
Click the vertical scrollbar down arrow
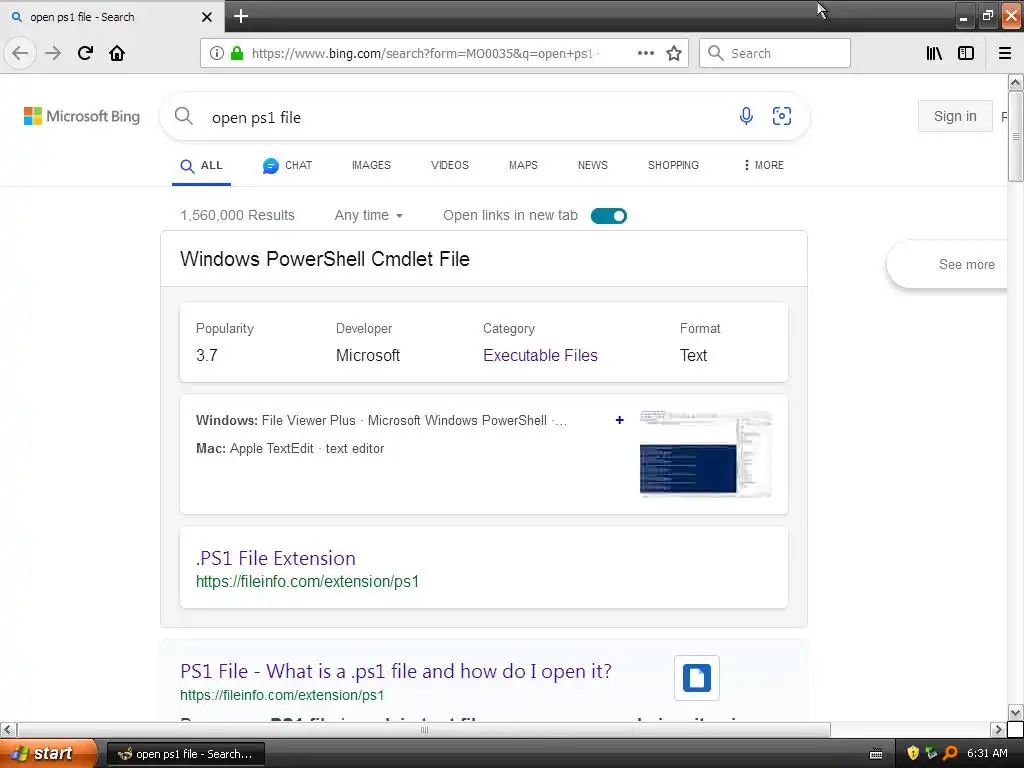click(1015, 712)
